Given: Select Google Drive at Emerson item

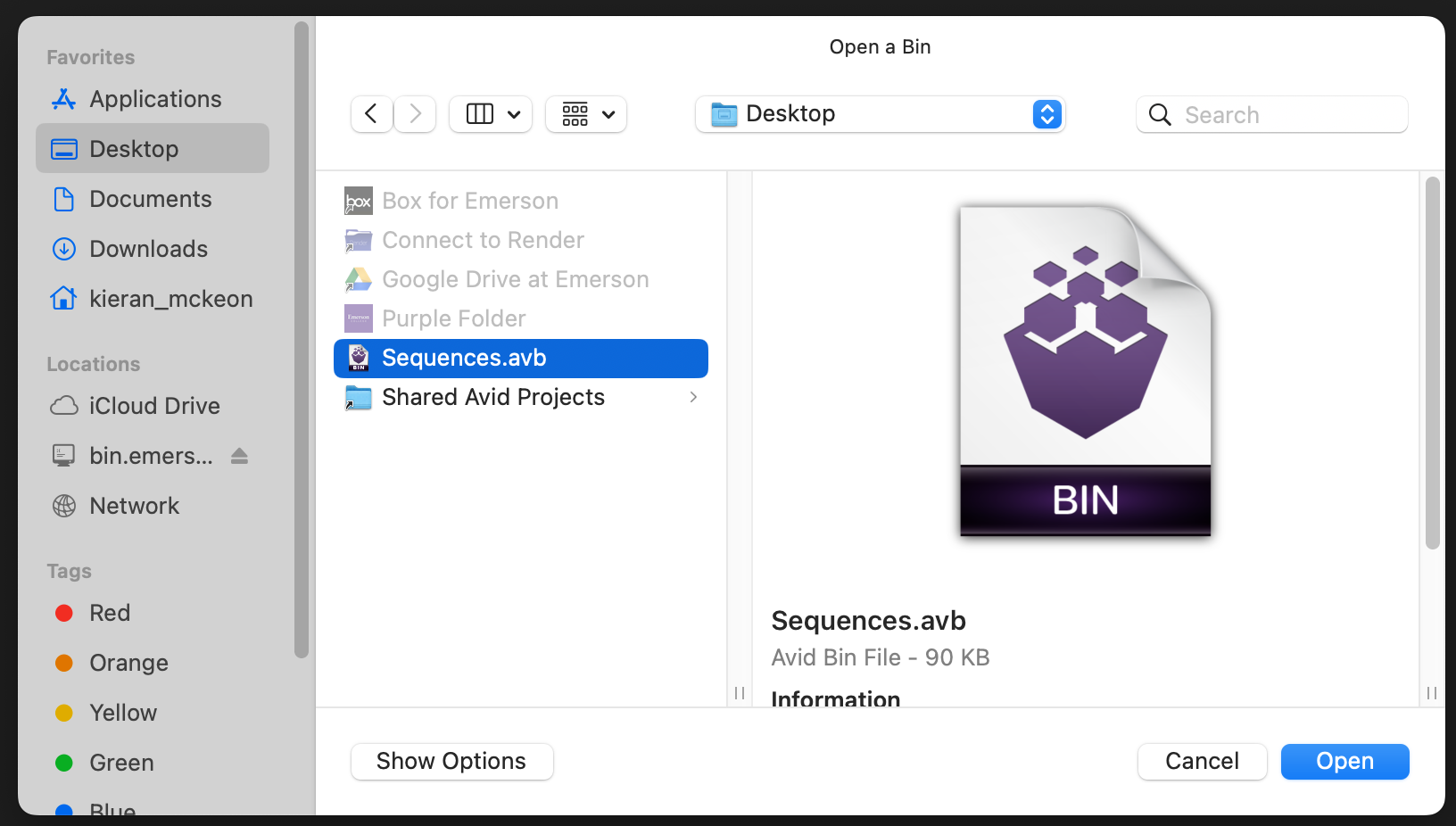Looking at the screenshot, I should (521, 279).
